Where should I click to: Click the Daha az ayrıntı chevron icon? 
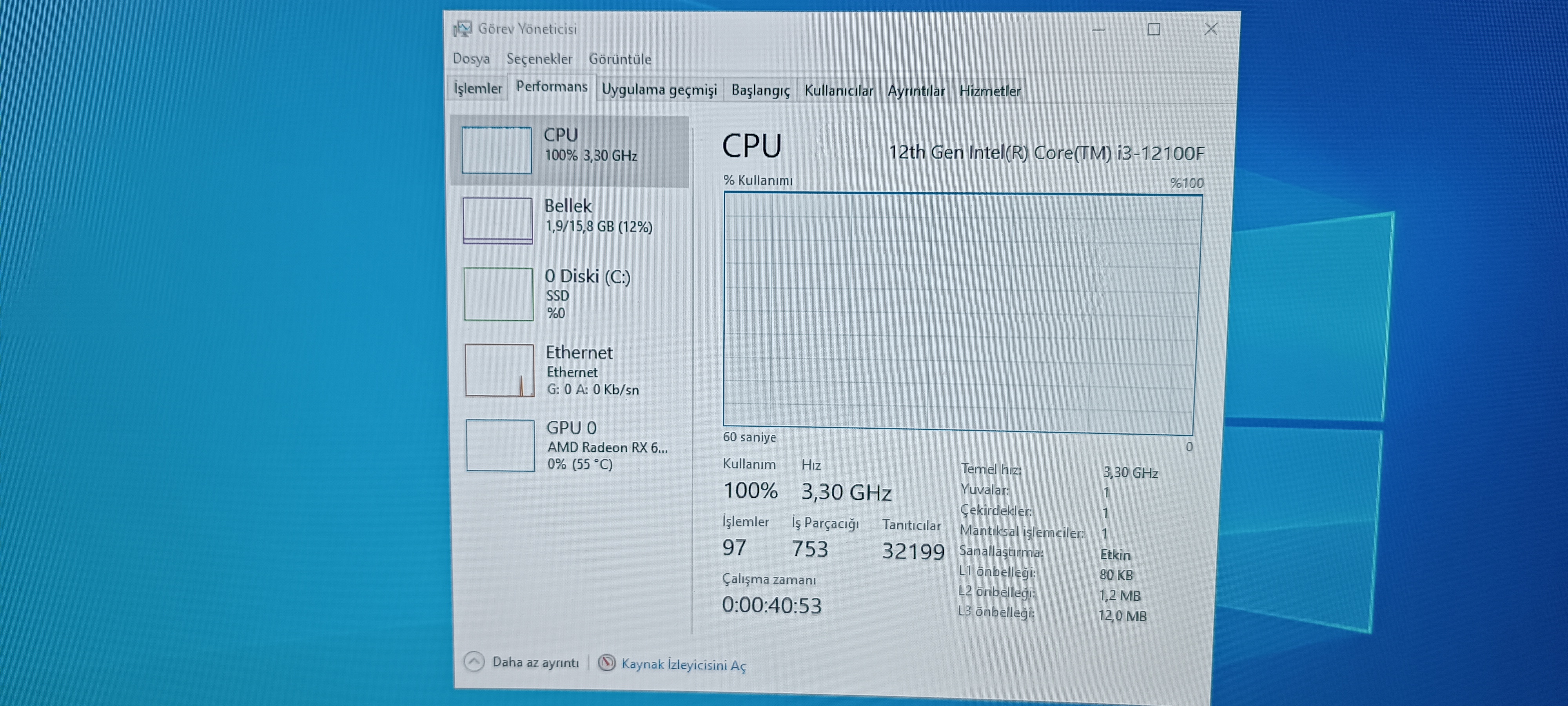pyautogui.click(x=474, y=661)
